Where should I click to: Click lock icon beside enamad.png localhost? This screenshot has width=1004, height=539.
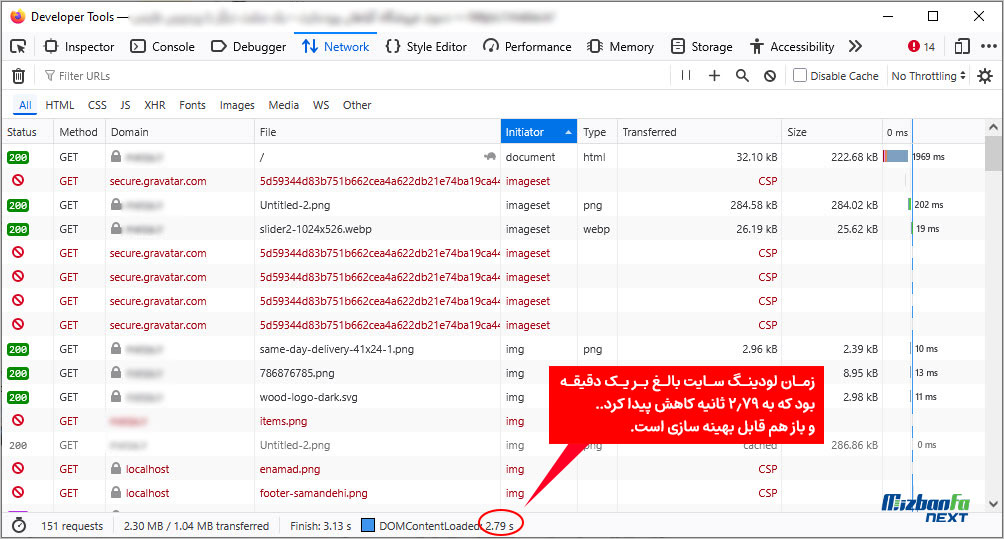pos(116,469)
